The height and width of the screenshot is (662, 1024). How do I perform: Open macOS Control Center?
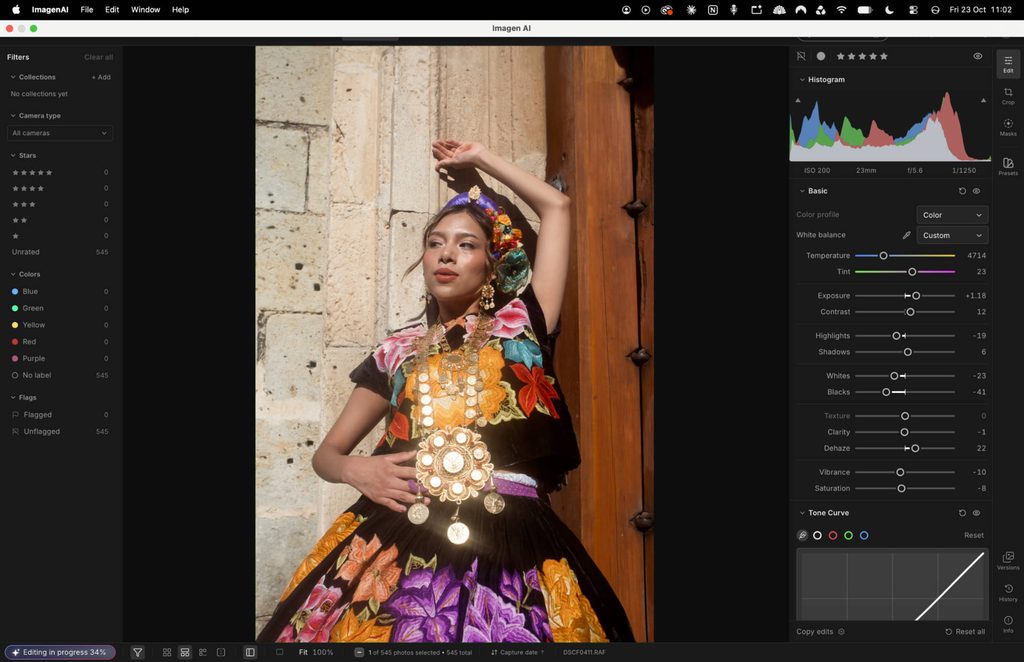[913, 10]
